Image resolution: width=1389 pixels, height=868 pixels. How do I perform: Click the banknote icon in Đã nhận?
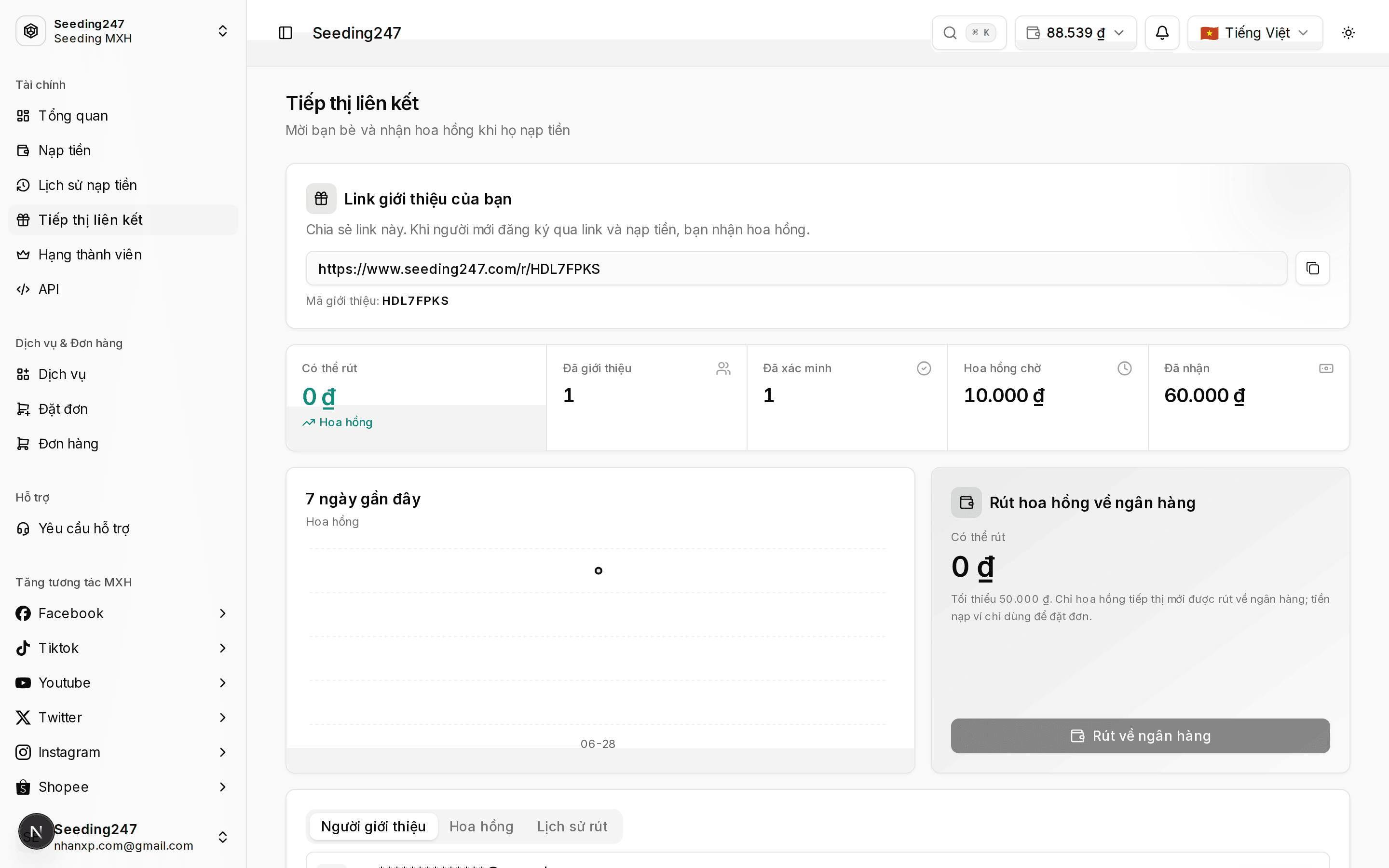[1326, 368]
